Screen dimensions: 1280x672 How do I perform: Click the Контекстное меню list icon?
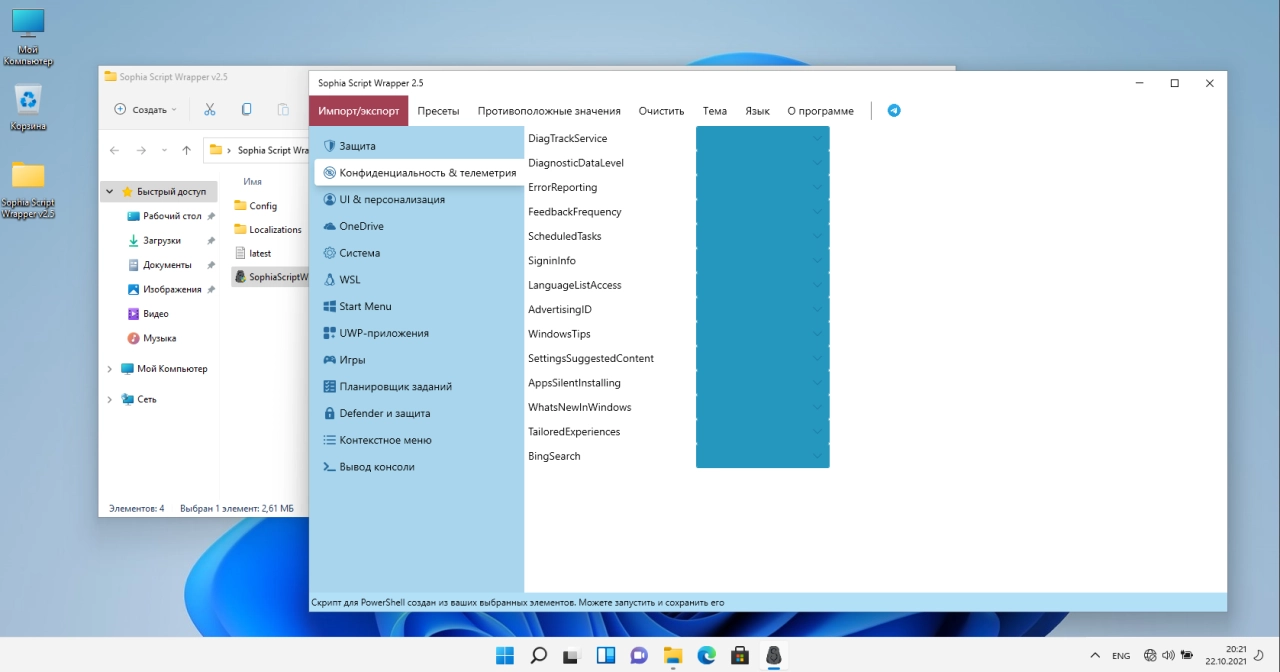pos(330,440)
